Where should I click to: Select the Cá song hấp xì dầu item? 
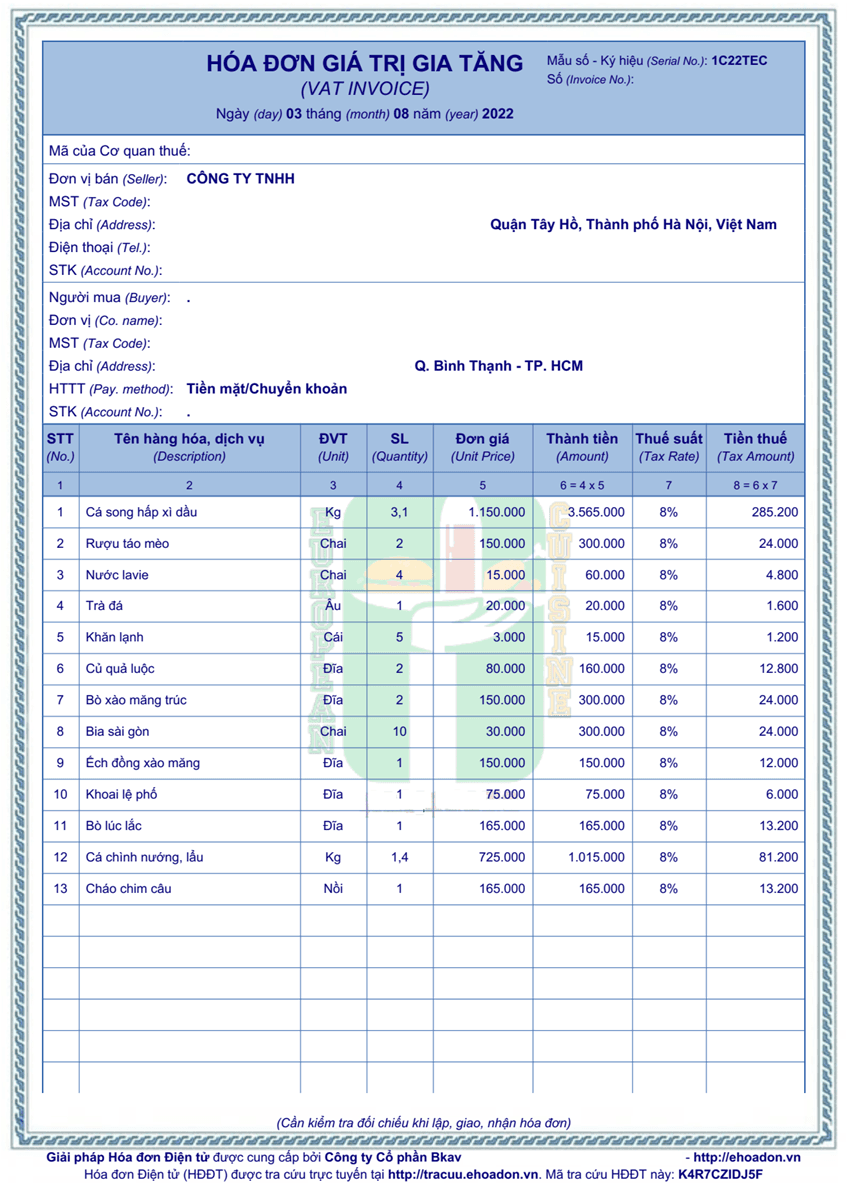pyautogui.click(x=147, y=512)
